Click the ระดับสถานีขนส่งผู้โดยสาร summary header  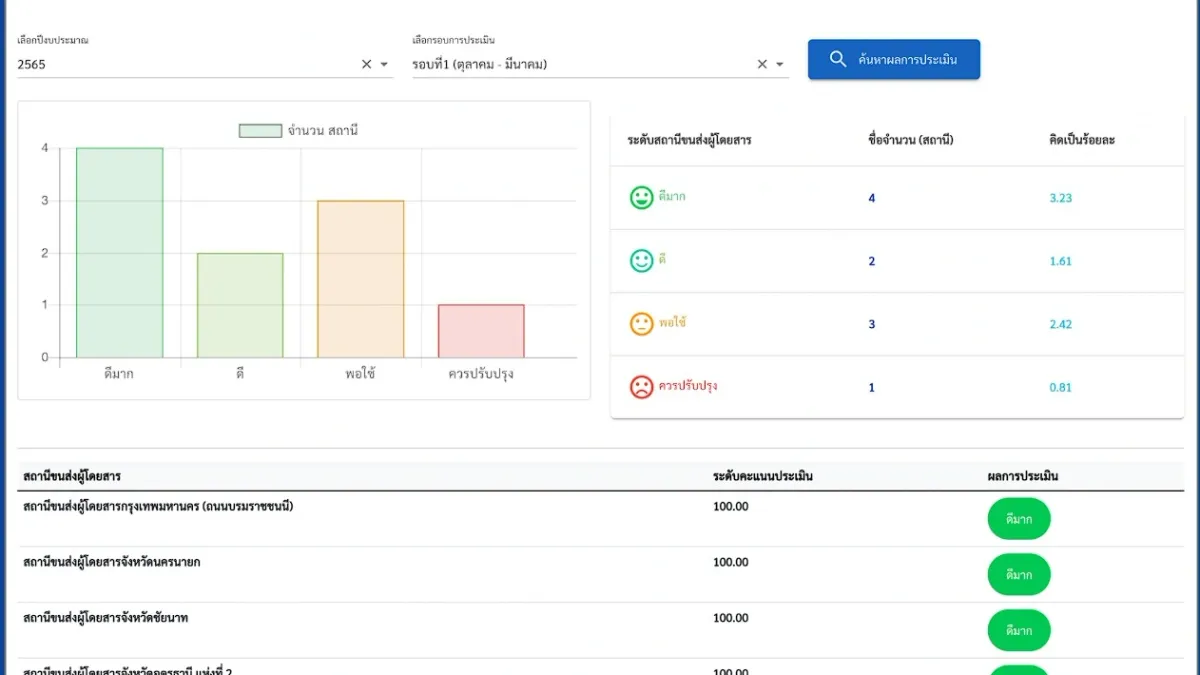tap(689, 140)
